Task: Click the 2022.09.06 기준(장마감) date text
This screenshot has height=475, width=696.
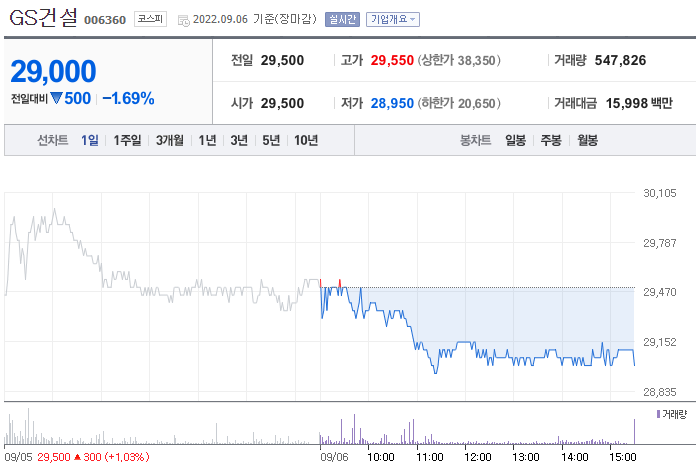Action: (x=255, y=19)
